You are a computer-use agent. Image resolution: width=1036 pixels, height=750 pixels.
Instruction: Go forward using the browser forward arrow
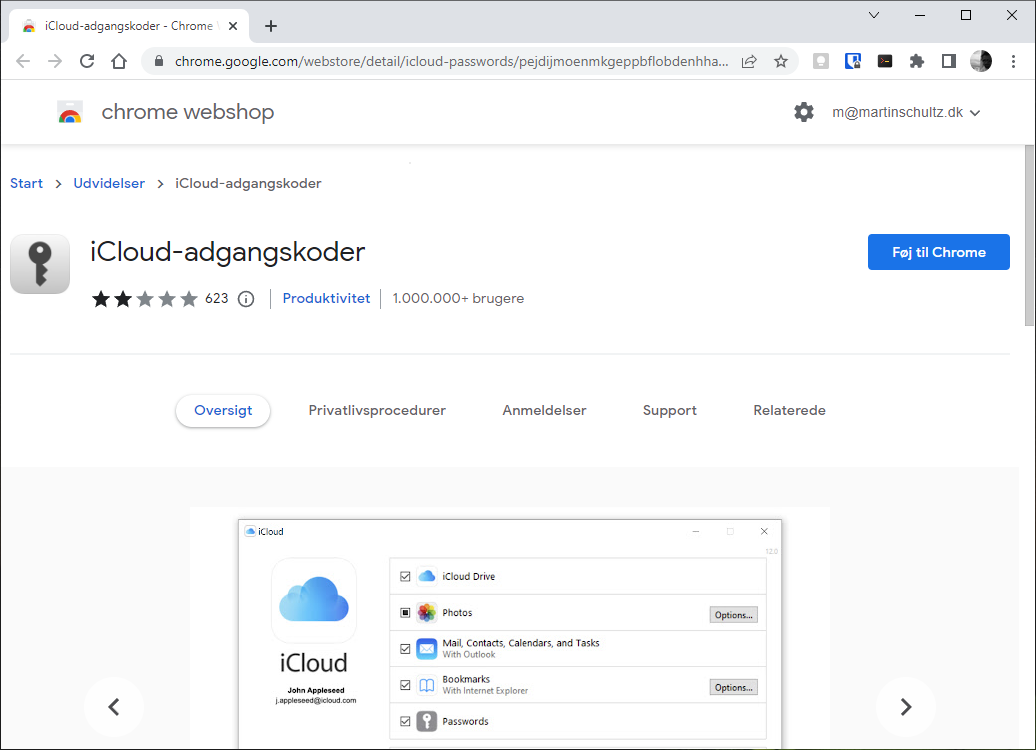tap(55, 61)
